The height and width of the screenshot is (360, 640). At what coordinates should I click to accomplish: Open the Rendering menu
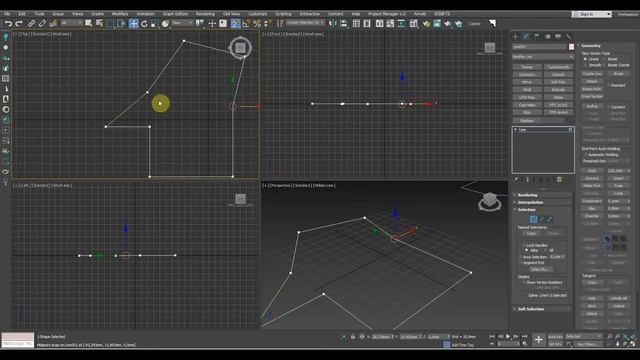click(x=205, y=14)
